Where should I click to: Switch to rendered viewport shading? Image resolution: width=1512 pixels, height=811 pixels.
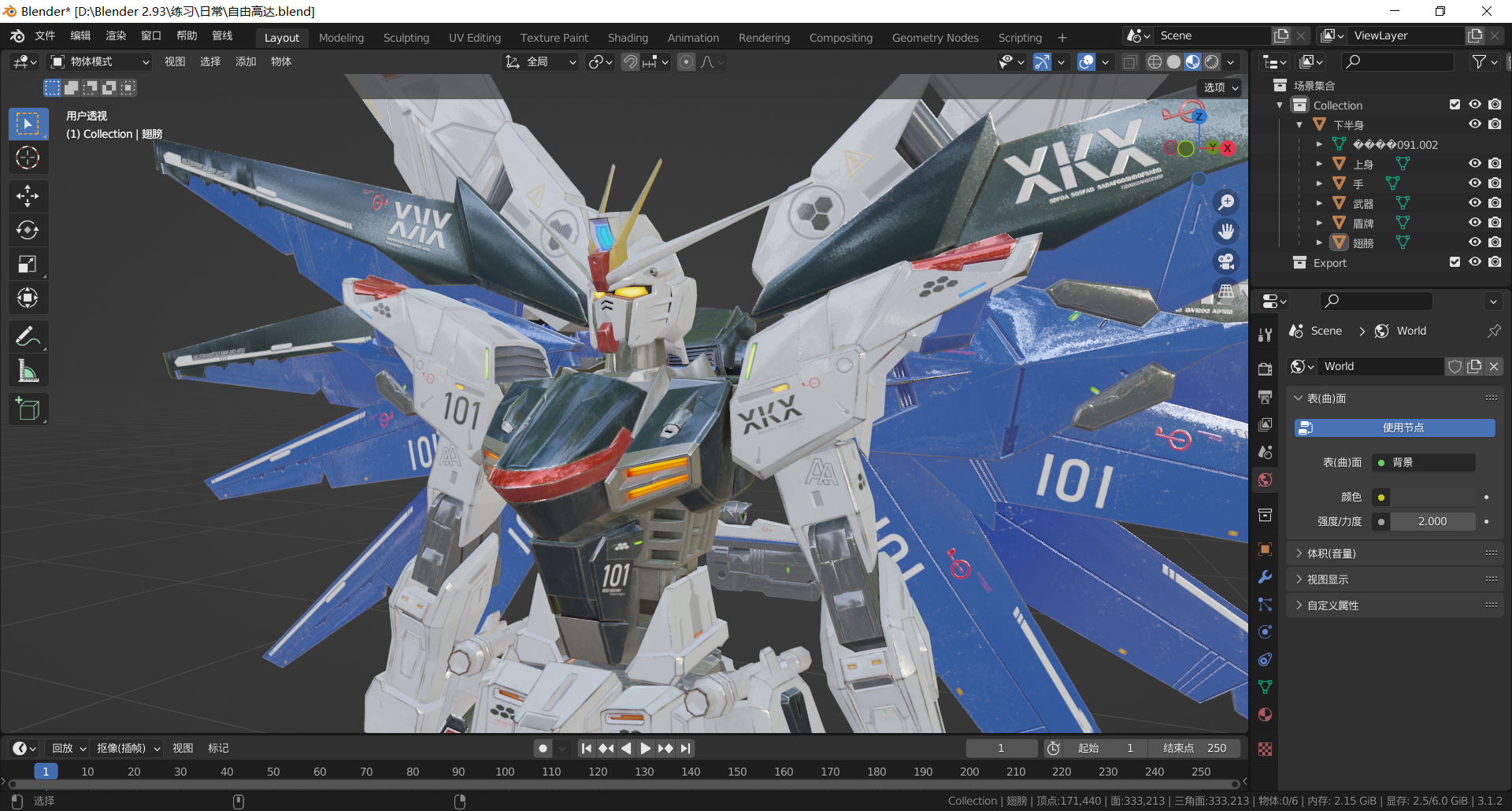(1212, 61)
